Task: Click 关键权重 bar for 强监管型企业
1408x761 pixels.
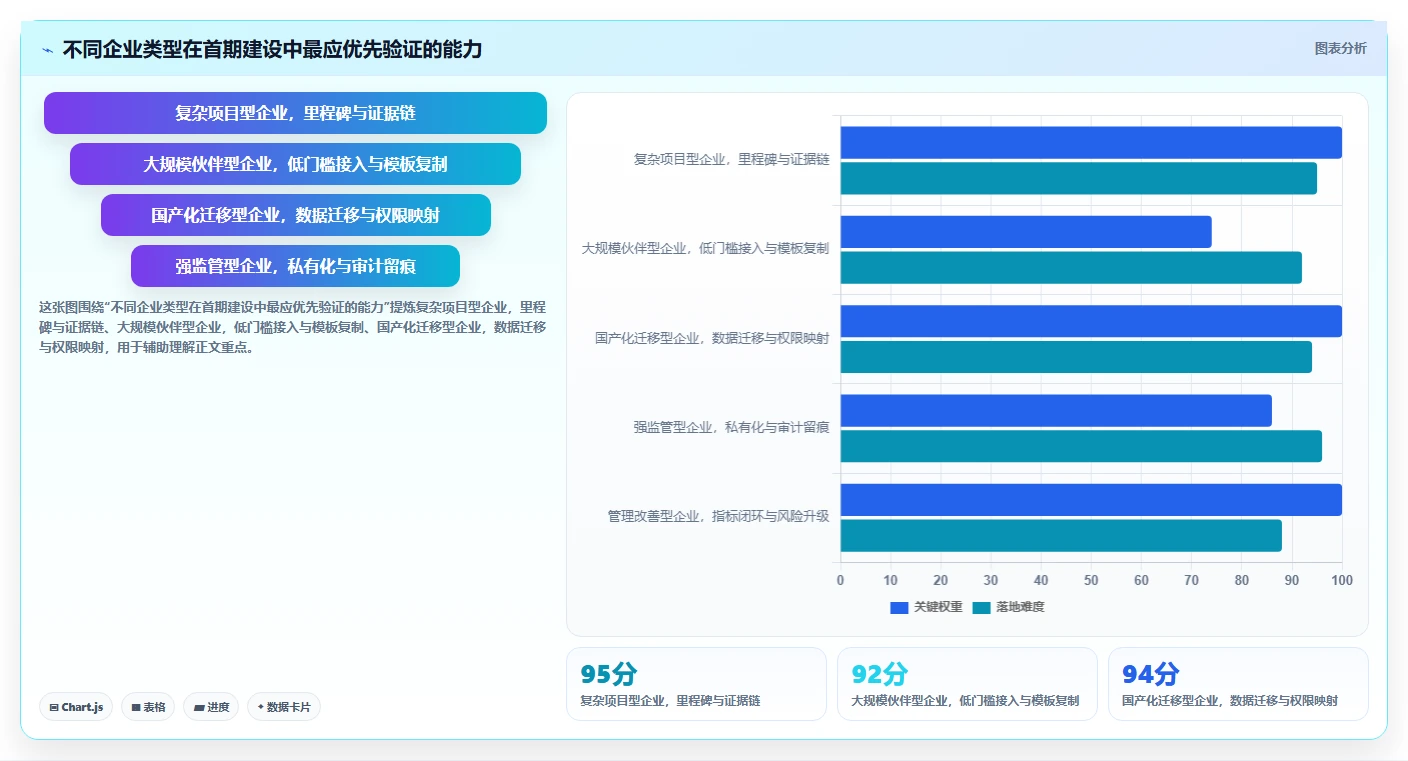Action: 1056,411
